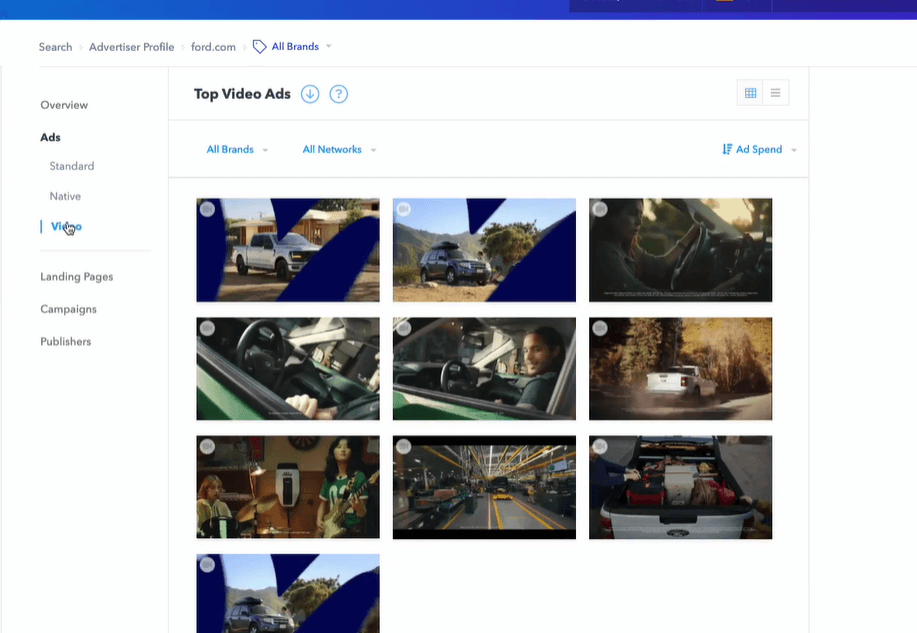917x633 pixels.
Task: Open All Brands breadcrumb dropdown
Action: click(x=328, y=47)
